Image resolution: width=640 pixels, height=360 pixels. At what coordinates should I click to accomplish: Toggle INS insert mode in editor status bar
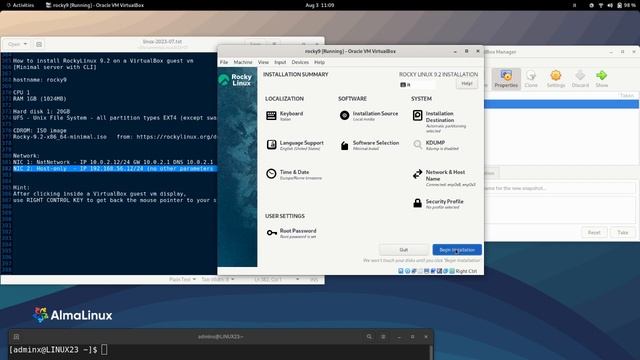coord(314,279)
